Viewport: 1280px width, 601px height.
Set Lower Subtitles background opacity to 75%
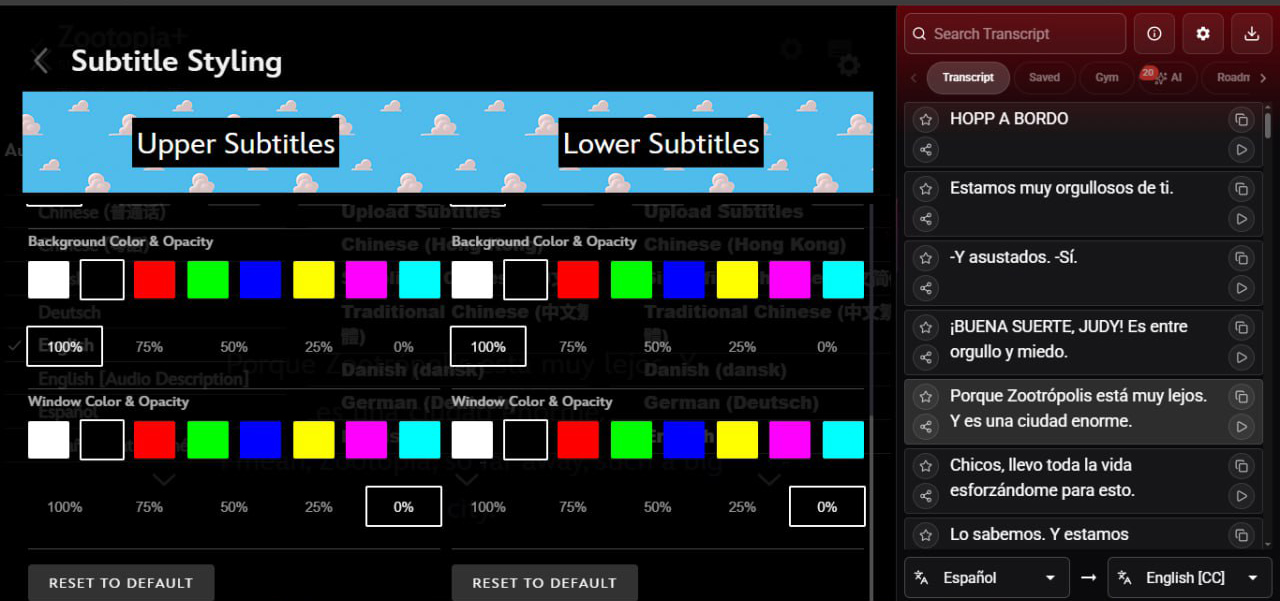coord(573,347)
